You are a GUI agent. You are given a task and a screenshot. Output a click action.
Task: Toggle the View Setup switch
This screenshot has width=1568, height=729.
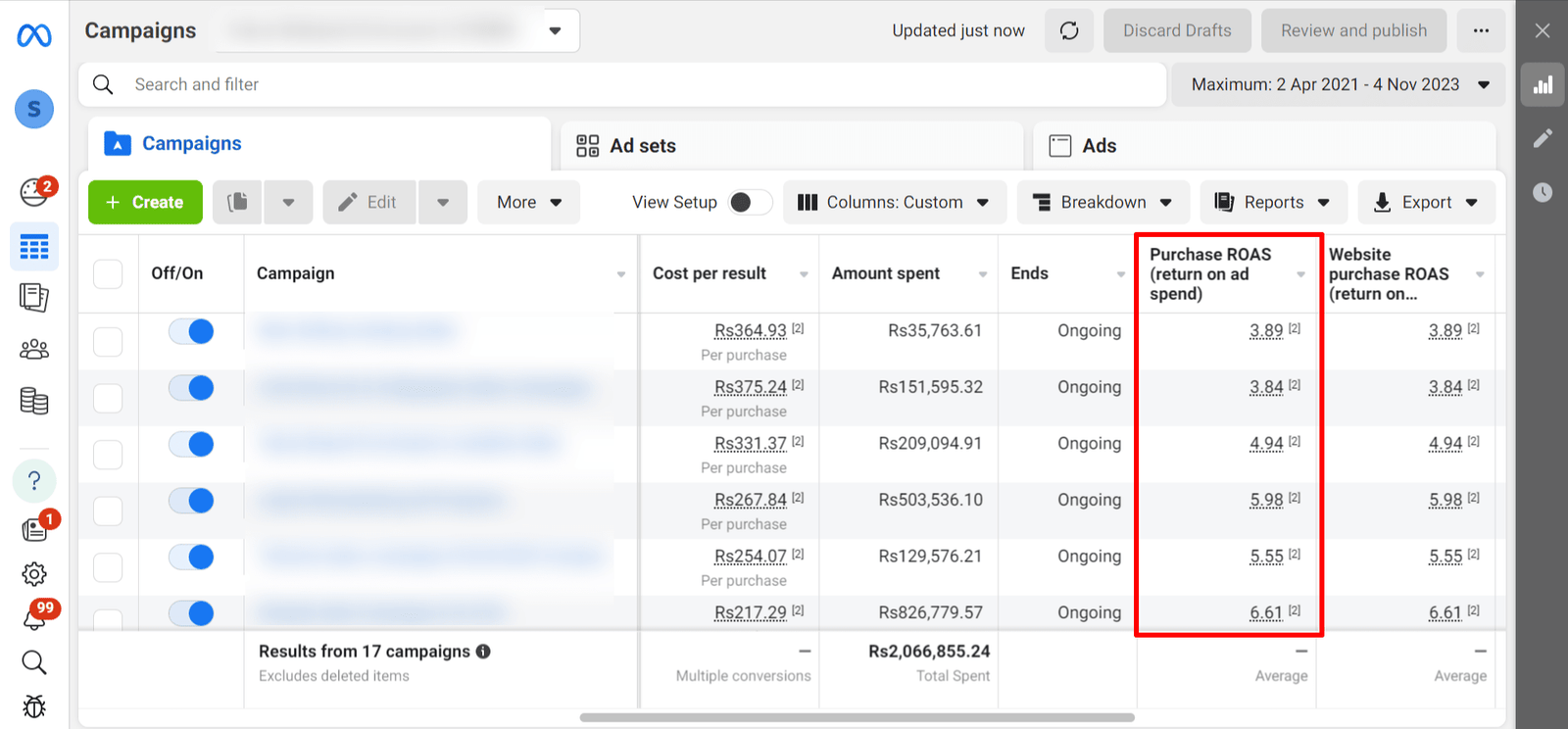tap(750, 202)
